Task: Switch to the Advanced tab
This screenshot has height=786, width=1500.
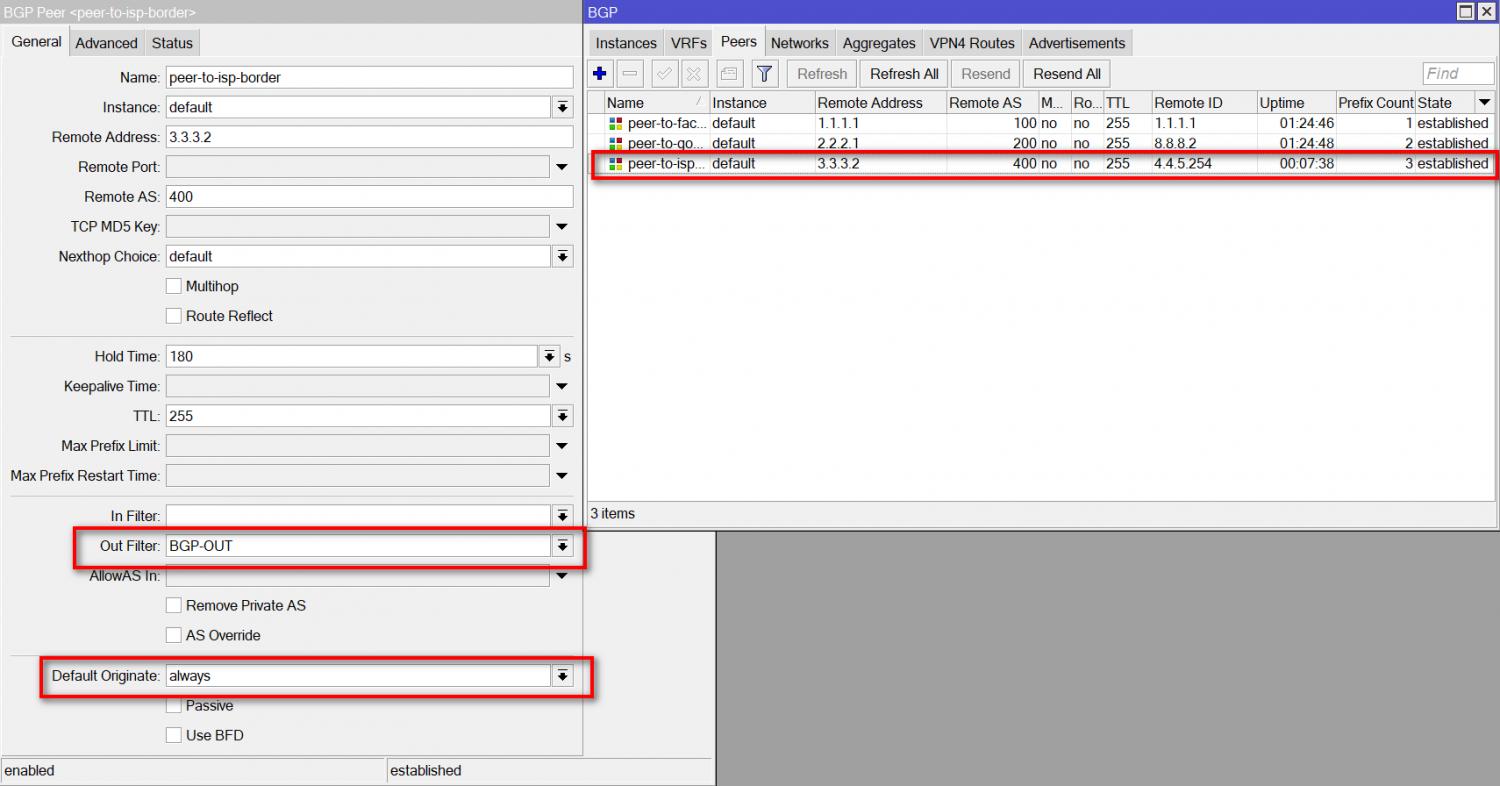Action: click(106, 43)
